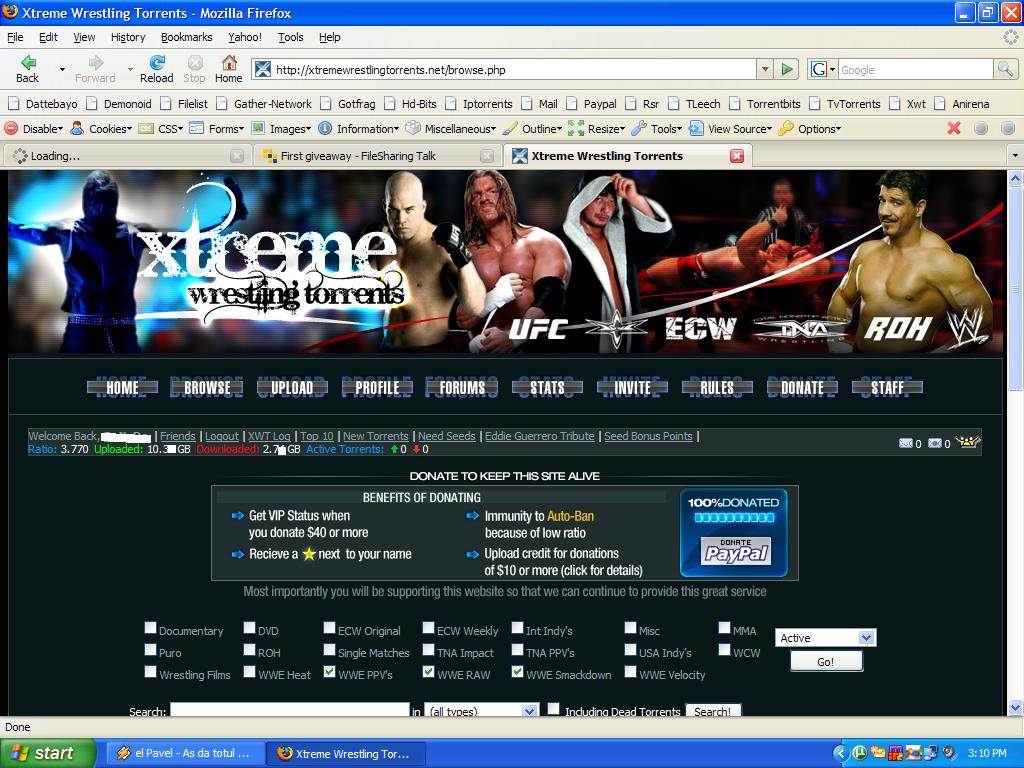This screenshot has height=768, width=1024.
Task: Expand the address bar history dropdown
Action: coord(765,69)
